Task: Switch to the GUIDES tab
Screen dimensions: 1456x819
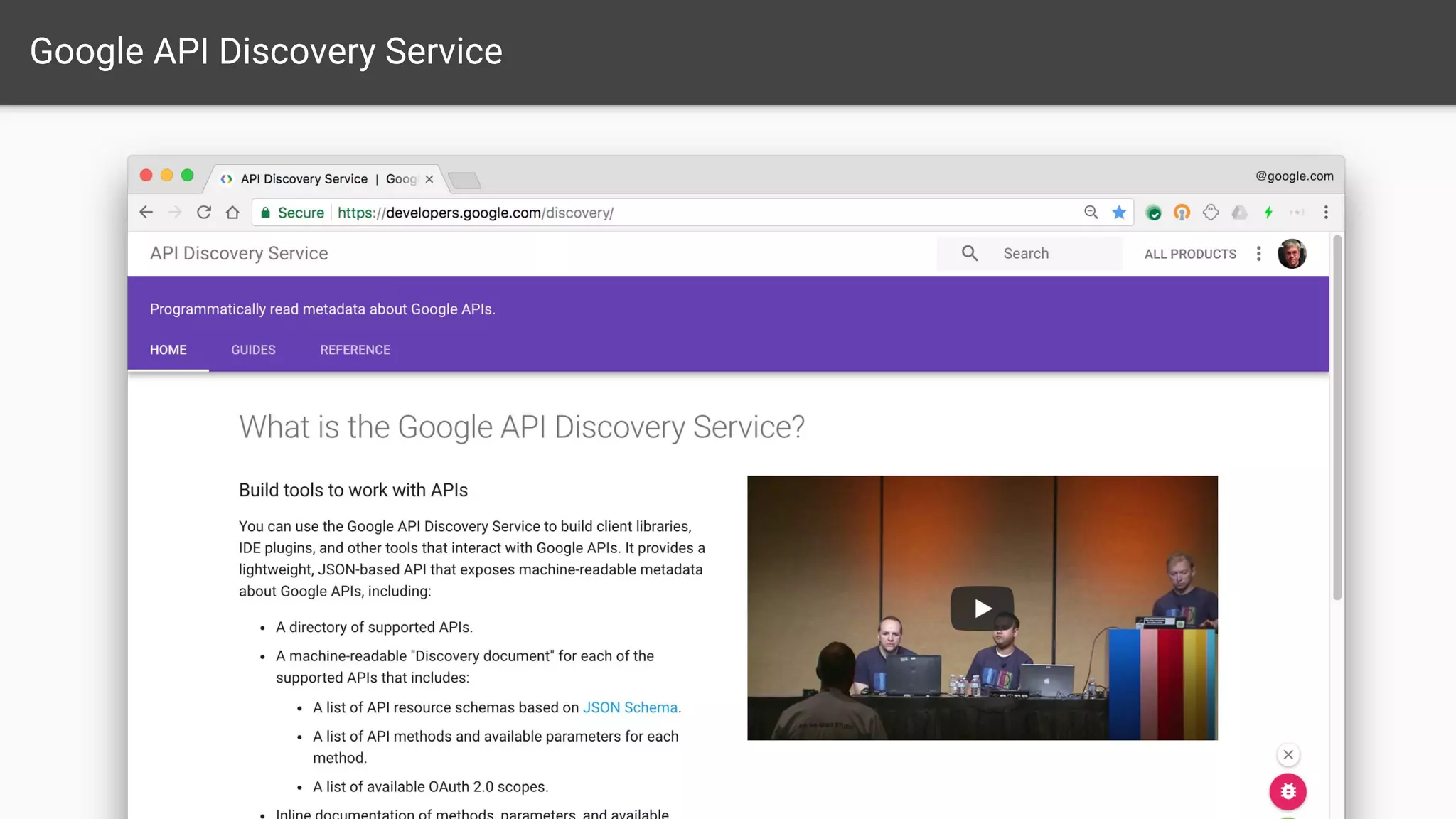Action: 253,350
